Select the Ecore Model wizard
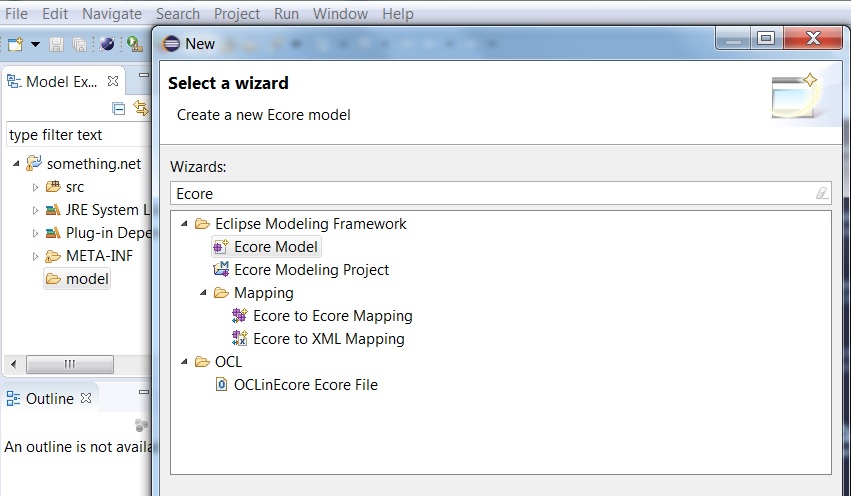This screenshot has height=496, width=851. tap(276, 247)
